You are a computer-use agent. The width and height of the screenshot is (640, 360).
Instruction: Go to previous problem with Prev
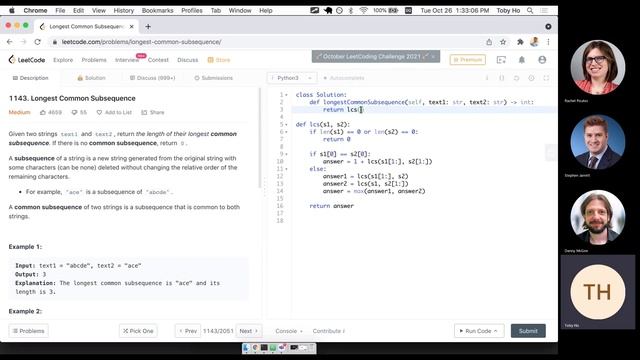188,331
